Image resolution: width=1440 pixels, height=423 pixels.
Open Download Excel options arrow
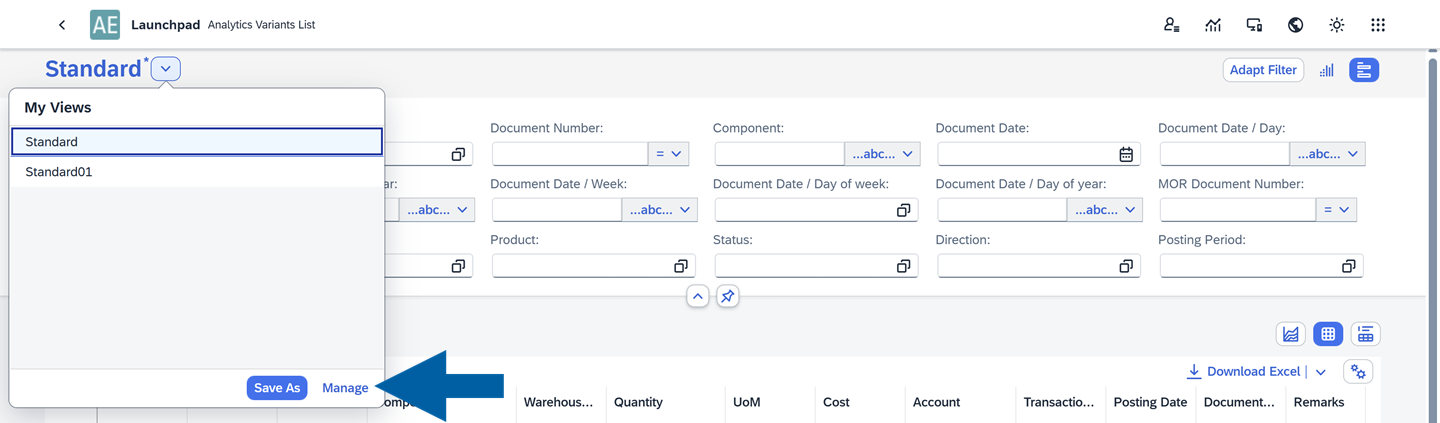(1321, 372)
